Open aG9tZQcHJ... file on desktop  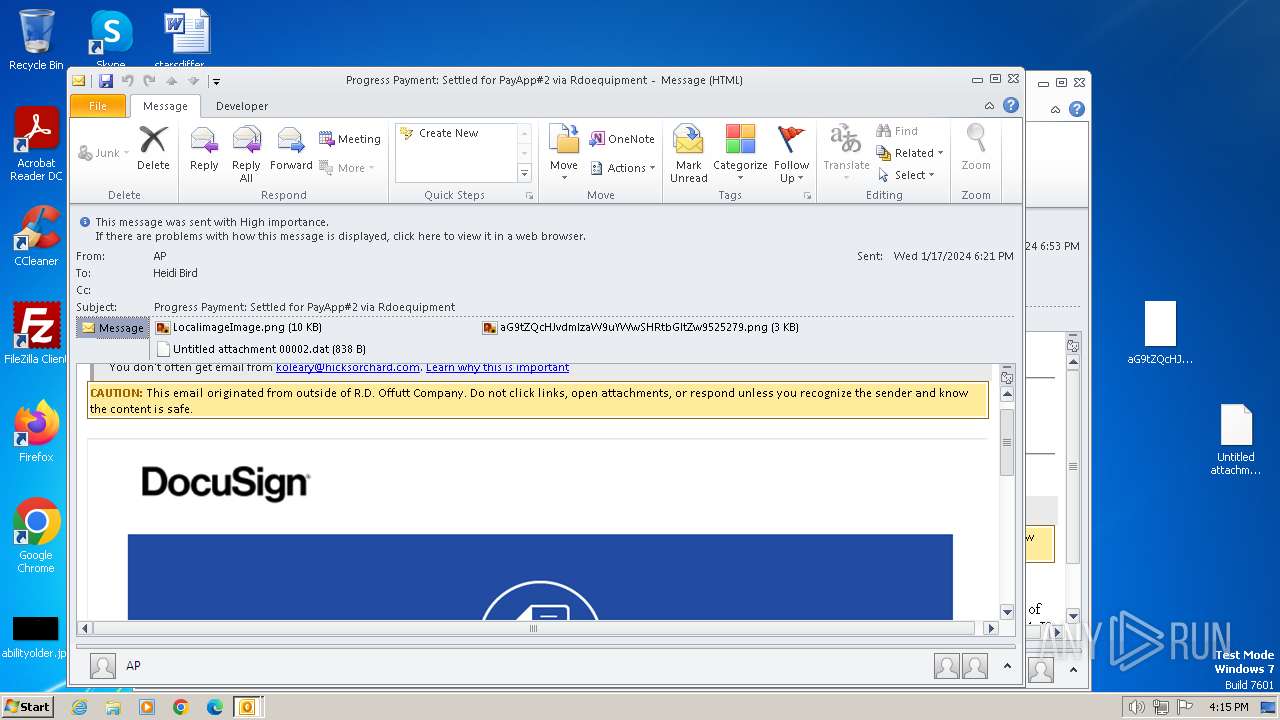[1160, 333]
